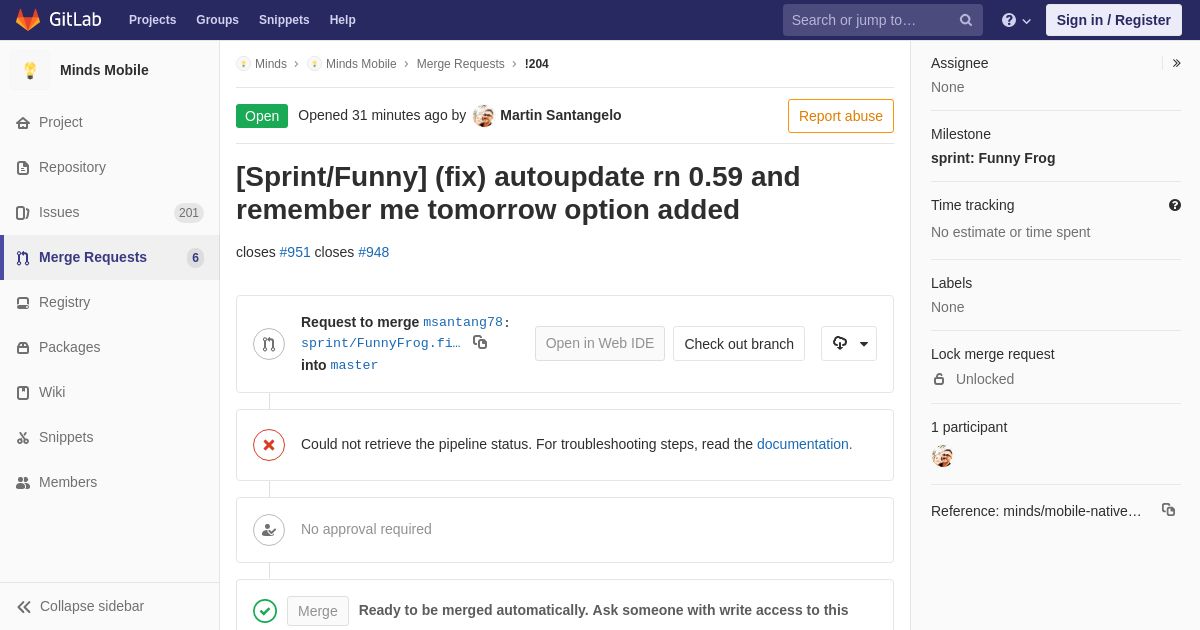Screen dimensions: 1200x630
Task: Open the download dropdown
Action: tap(849, 344)
